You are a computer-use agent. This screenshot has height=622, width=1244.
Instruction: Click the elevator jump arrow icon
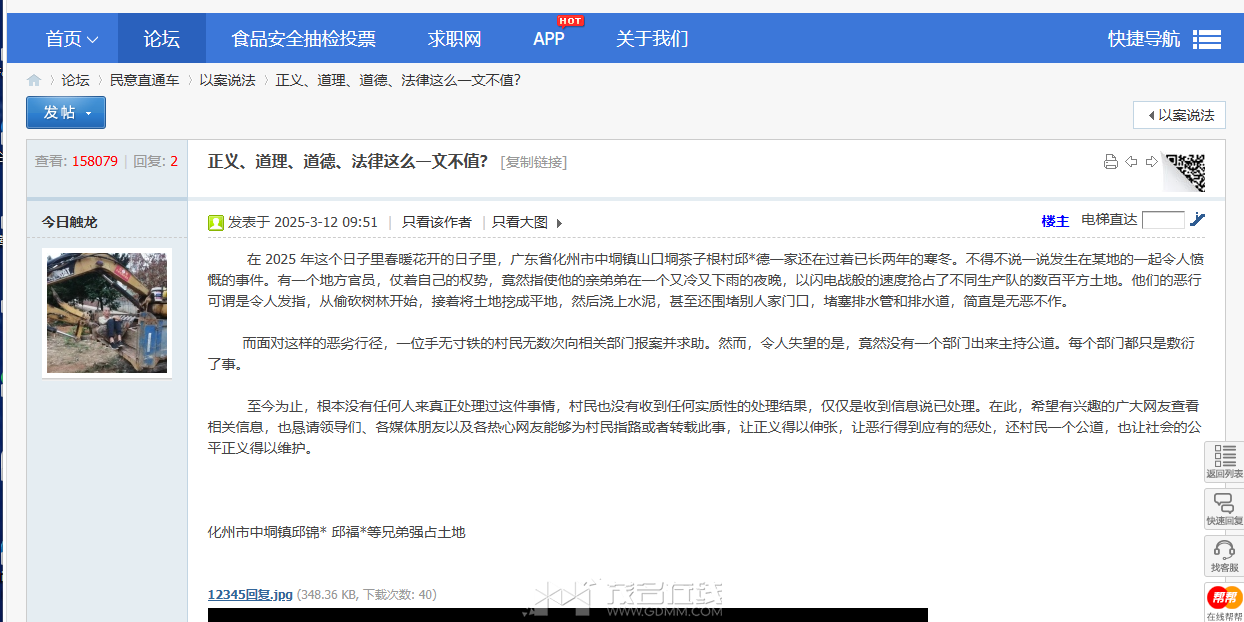(x=1198, y=220)
